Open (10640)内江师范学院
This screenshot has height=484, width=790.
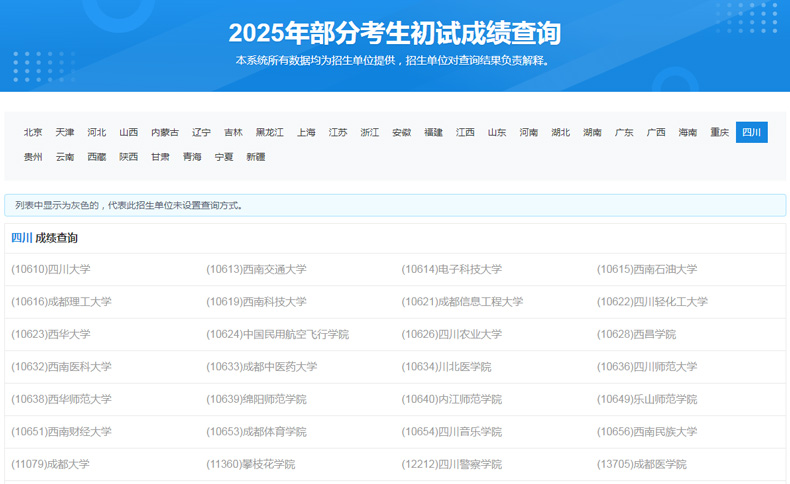point(451,399)
